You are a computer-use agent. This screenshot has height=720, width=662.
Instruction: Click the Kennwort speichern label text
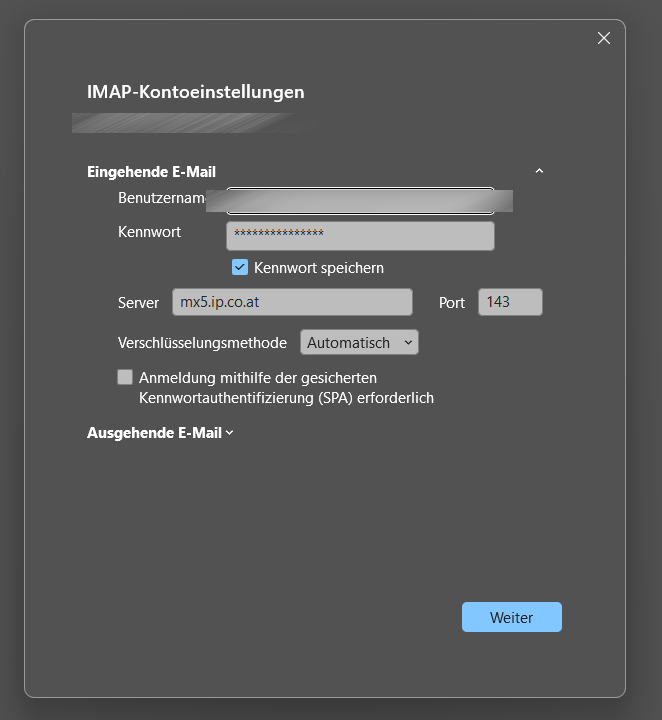[x=319, y=268]
